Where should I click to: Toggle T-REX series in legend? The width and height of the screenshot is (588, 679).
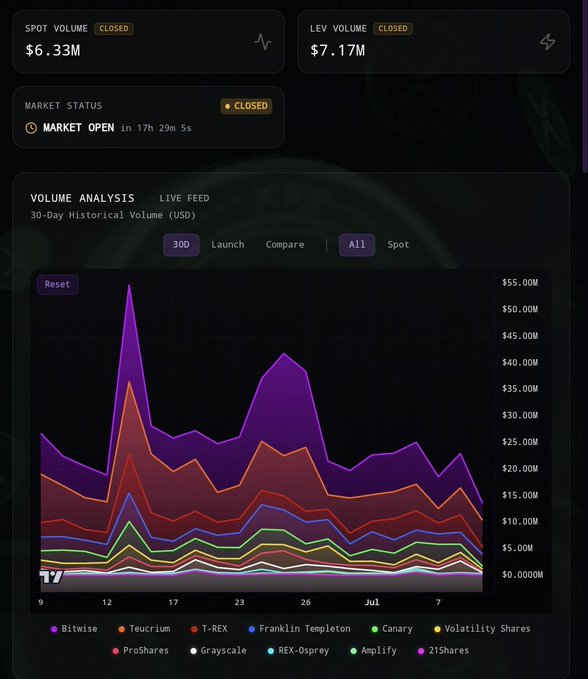tap(209, 628)
